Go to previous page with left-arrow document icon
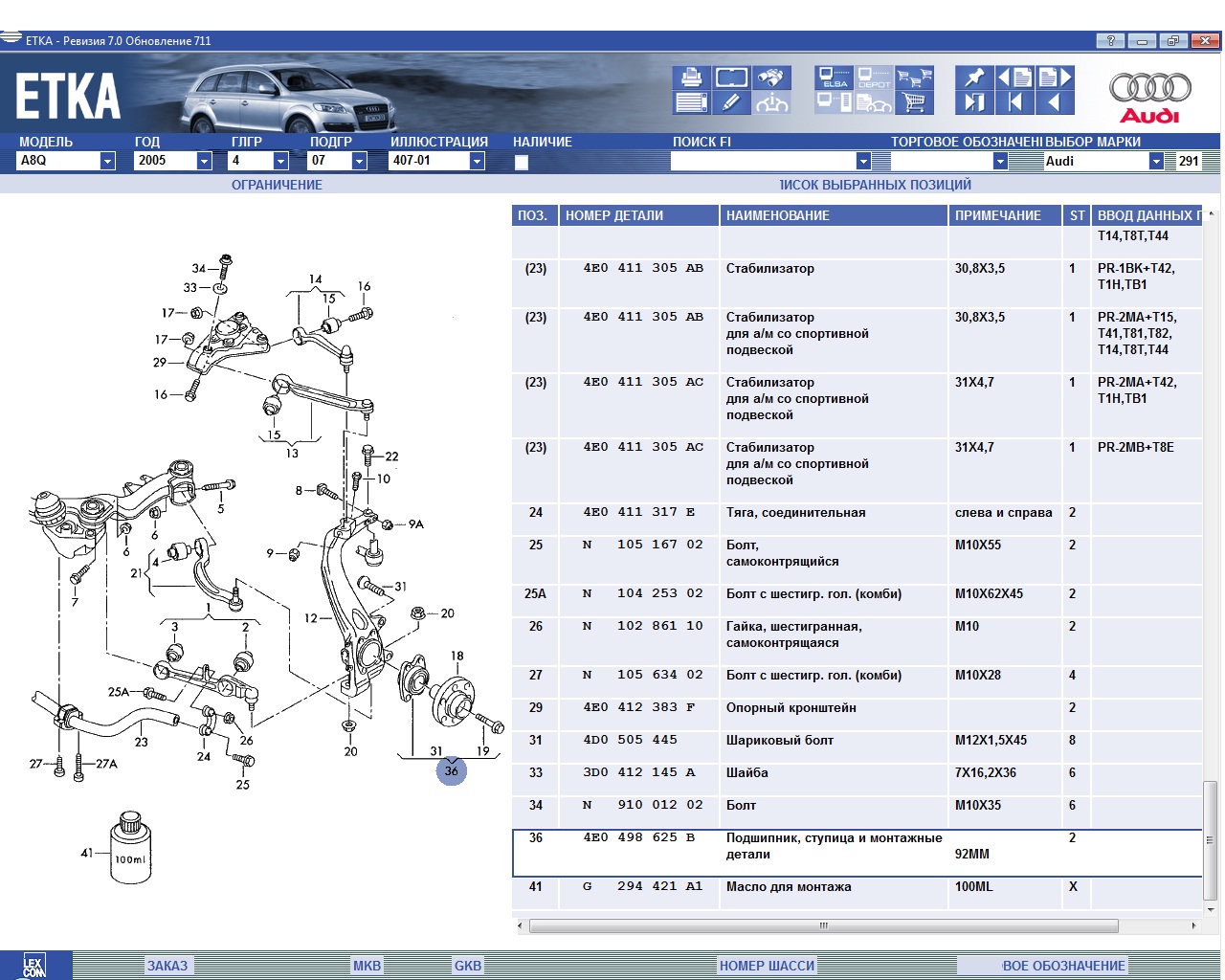The width and height of the screenshot is (1225, 980). pyautogui.click(x=1014, y=78)
